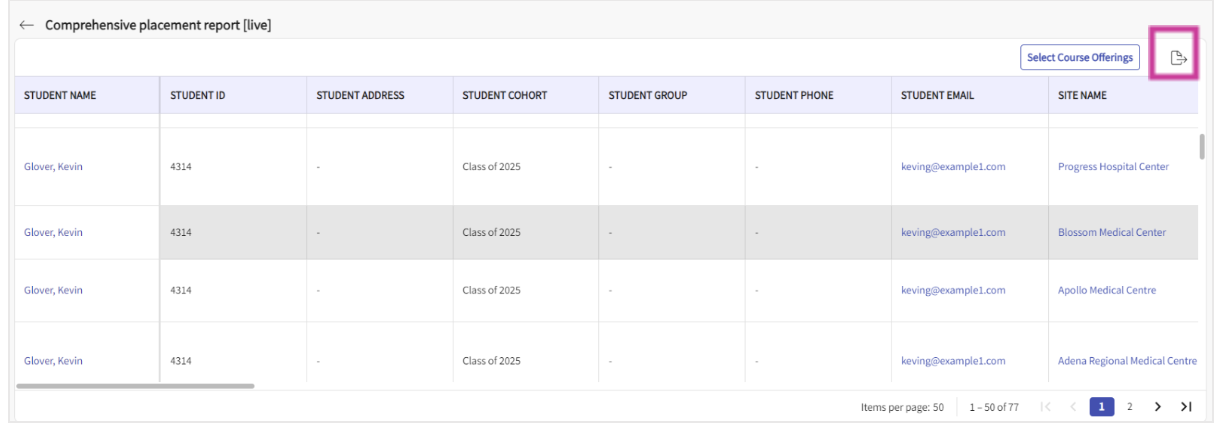Select page 2 in pagination
Image resolution: width=1224 pixels, height=424 pixels.
1130,407
